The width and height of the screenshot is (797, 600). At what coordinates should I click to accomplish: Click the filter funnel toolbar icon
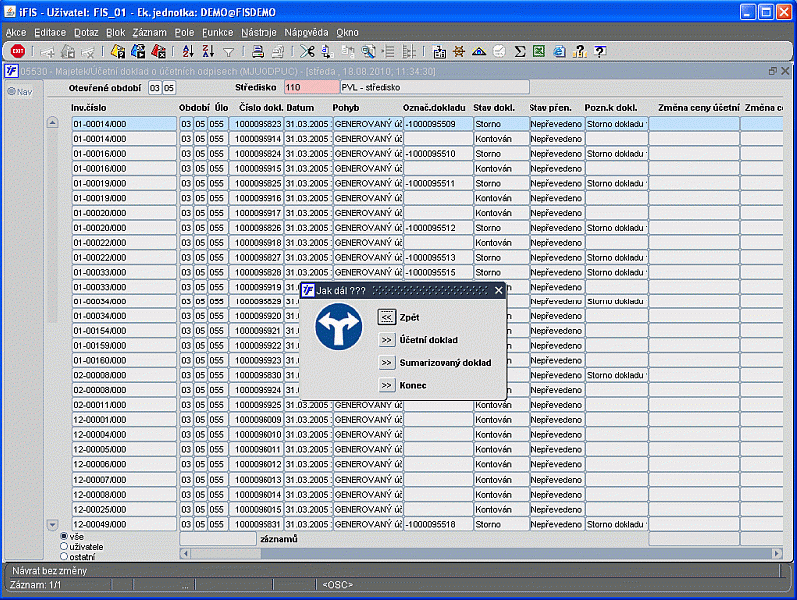point(228,51)
